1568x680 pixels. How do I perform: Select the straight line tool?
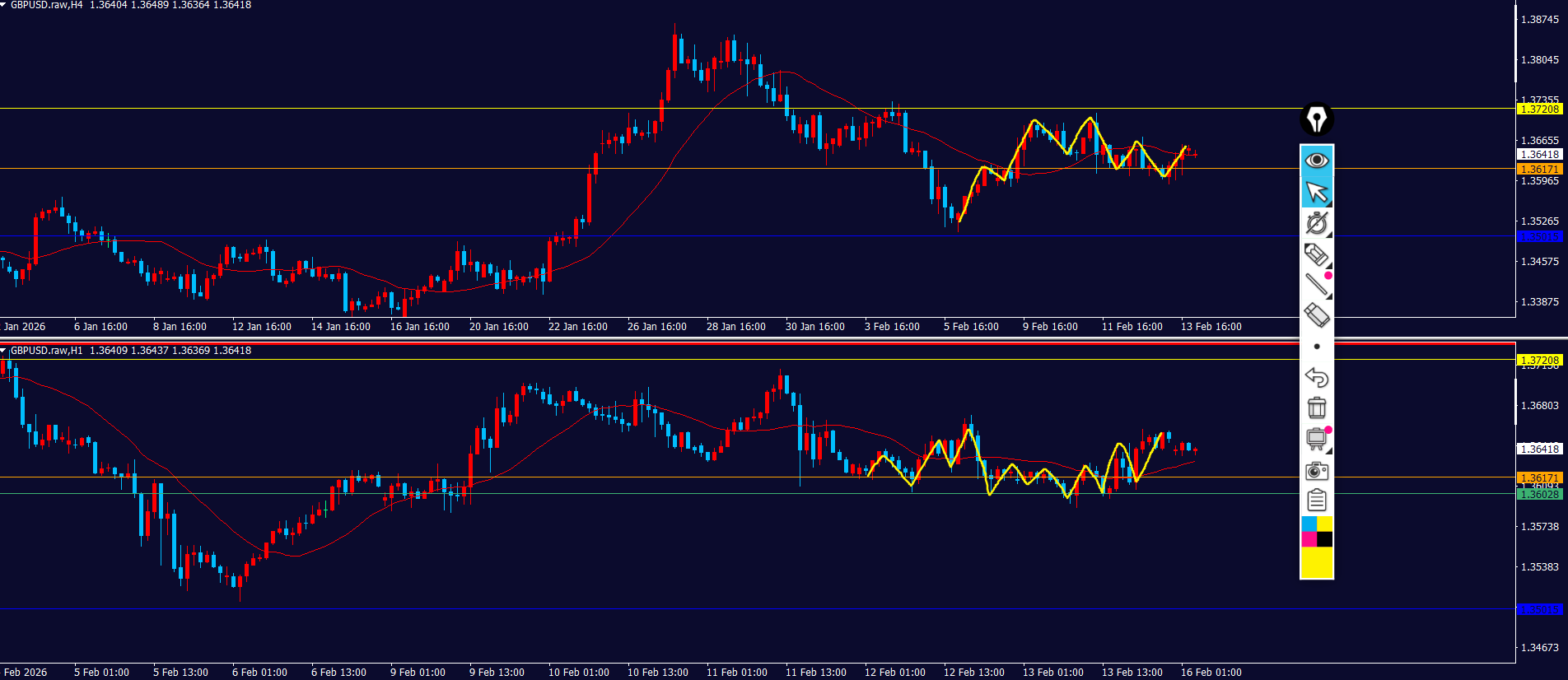pyautogui.click(x=1316, y=284)
